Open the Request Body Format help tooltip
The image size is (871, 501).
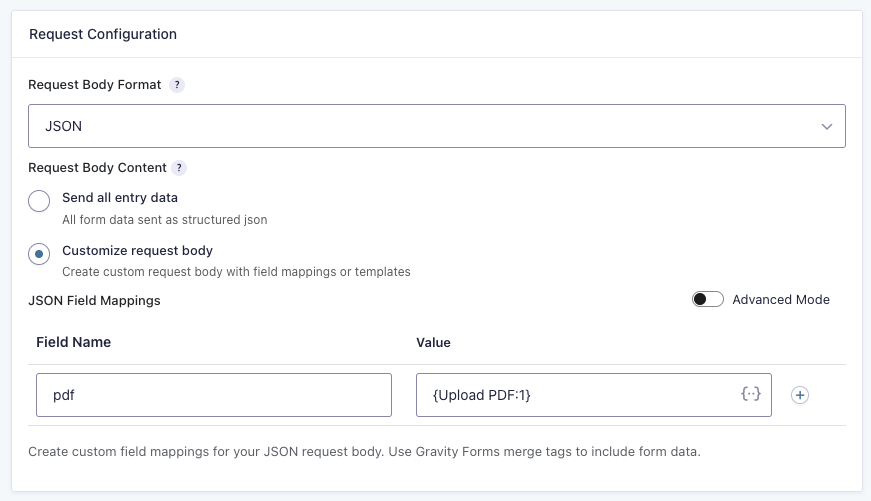tap(177, 85)
